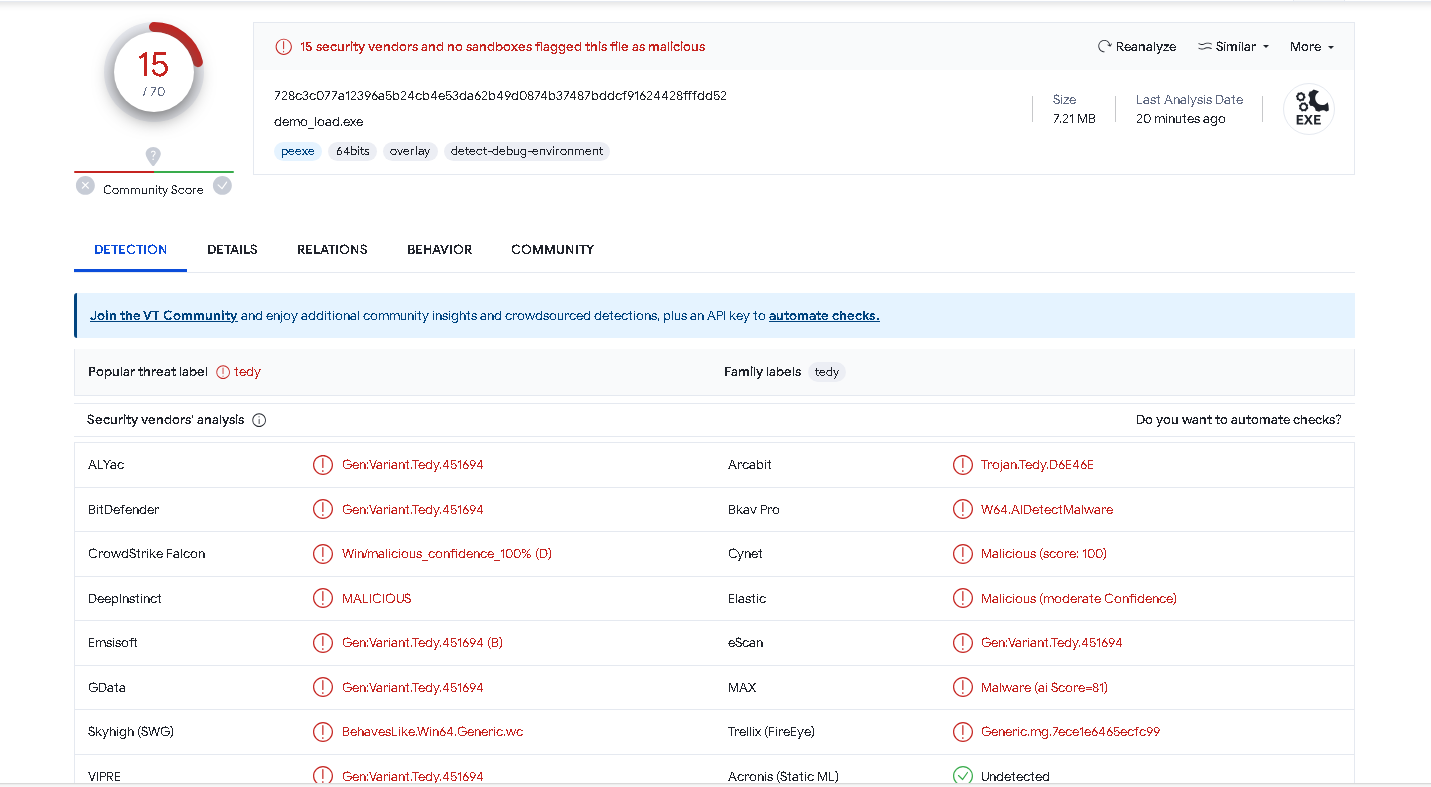1431x787 pixels.
Task: Vote positive with the check community icon
Action: (x=223, y=186)
